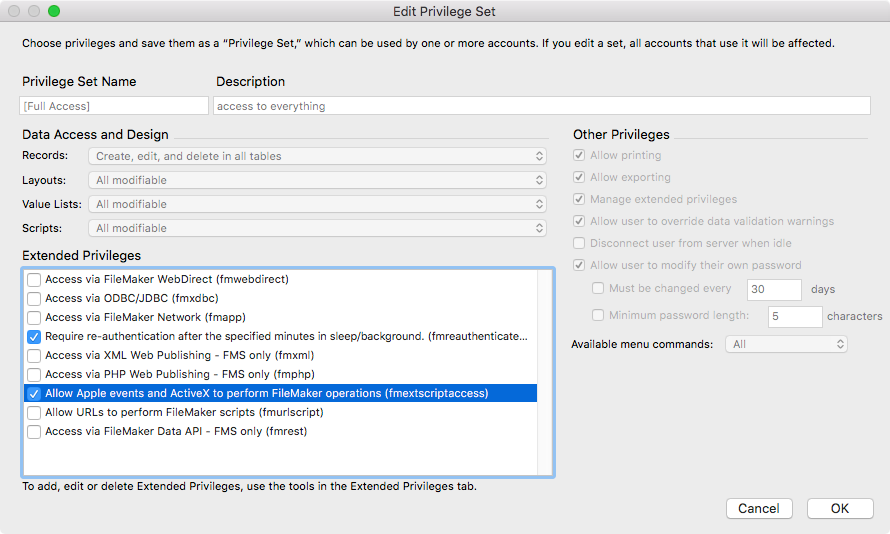Click the Privilege Set Name field
Image resolution: width=890 pixels, height=534 pixels.
pyautogui.click(x=114, y=106)
